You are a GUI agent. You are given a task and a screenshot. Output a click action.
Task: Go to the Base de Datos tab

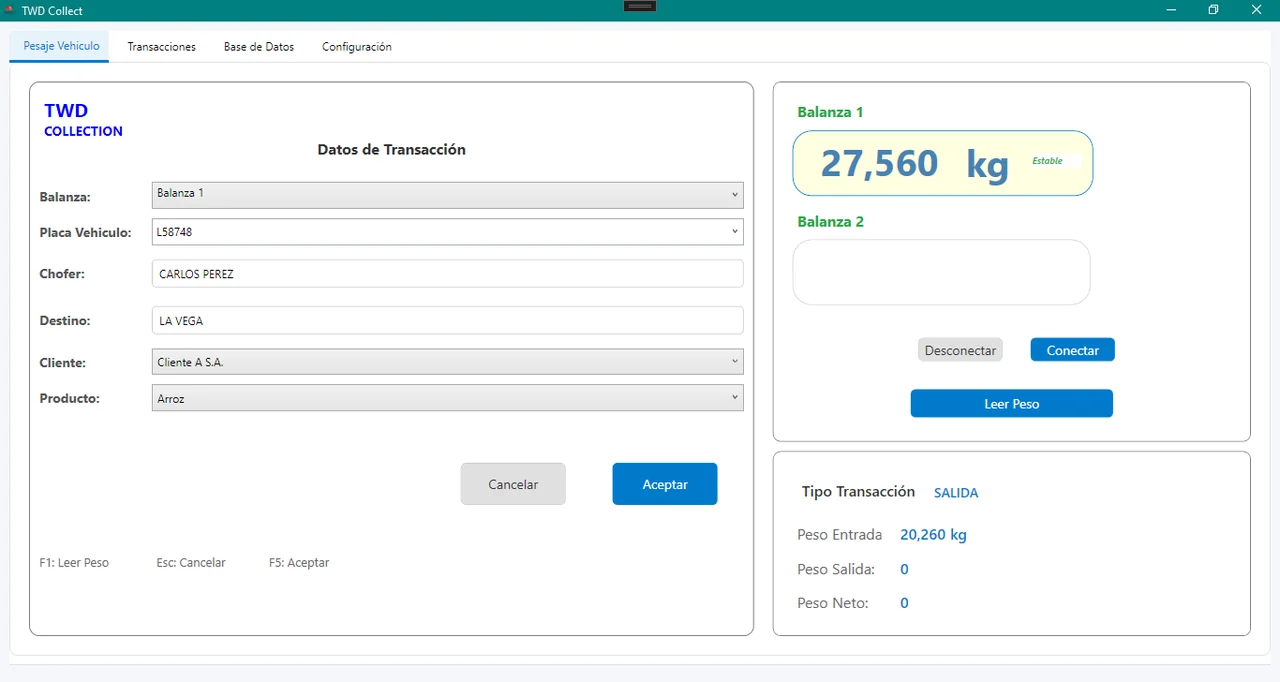tap(259, 47)
